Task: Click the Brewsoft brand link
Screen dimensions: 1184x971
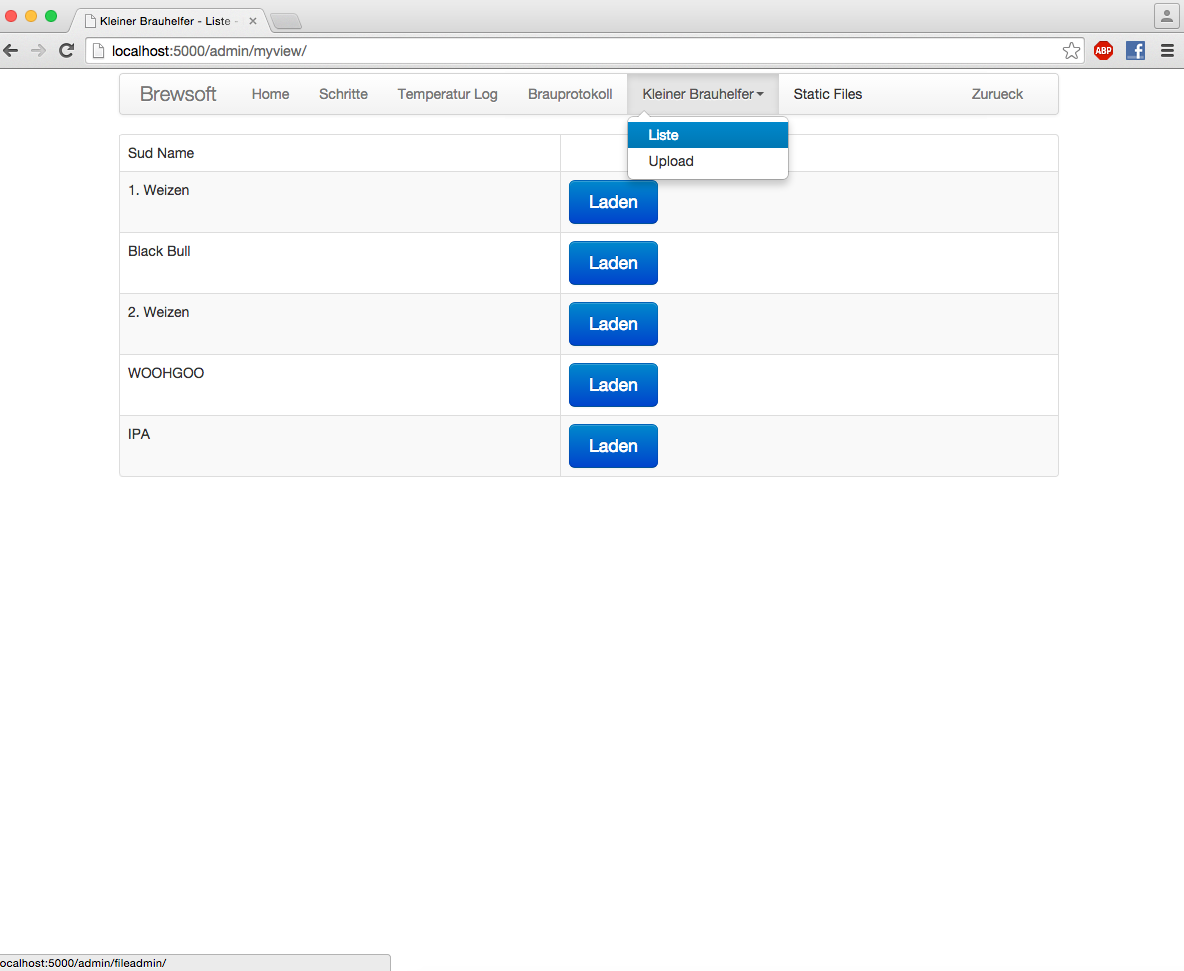Action: coord(178,94)
